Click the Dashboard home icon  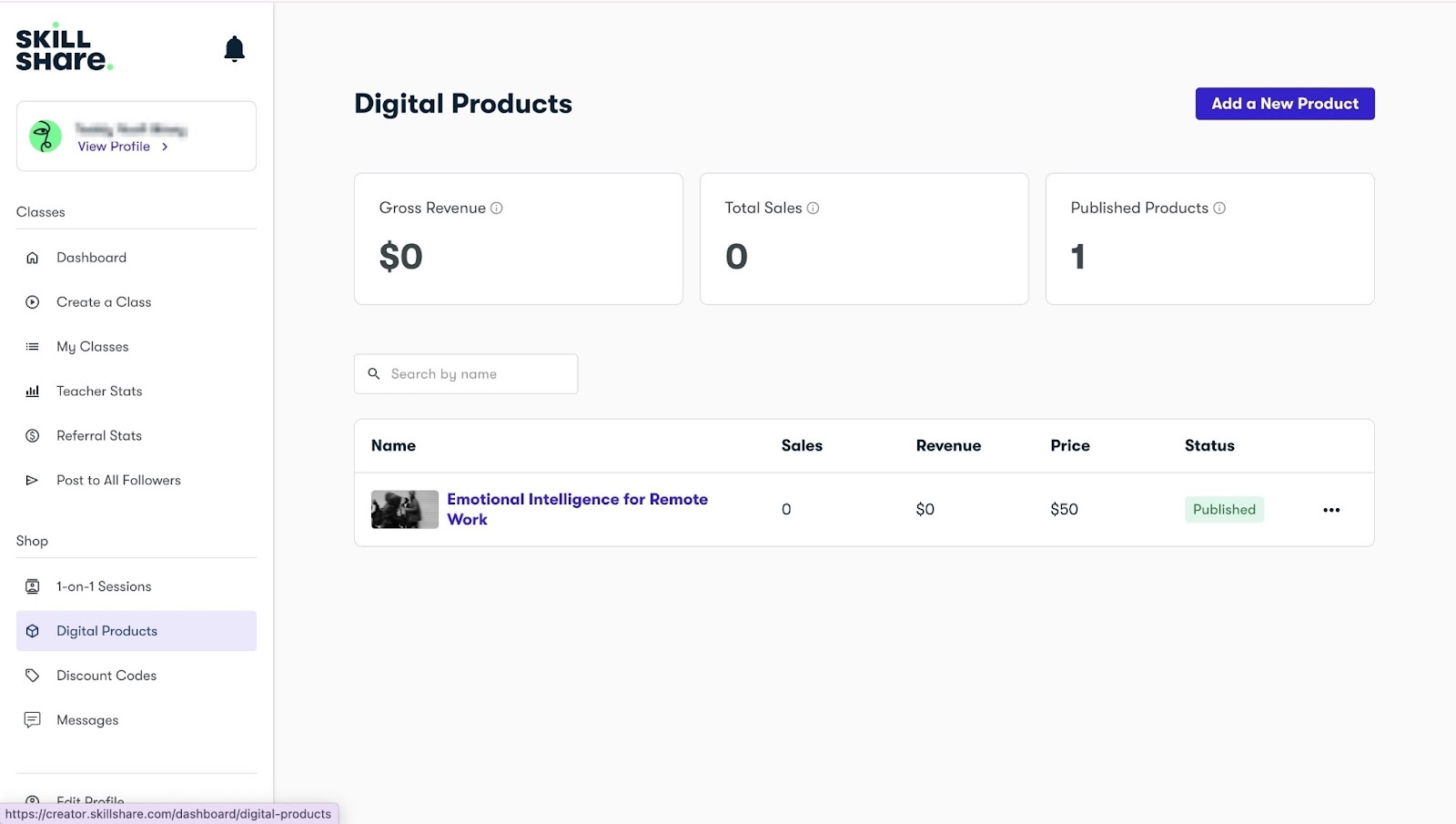click(33, 258)
